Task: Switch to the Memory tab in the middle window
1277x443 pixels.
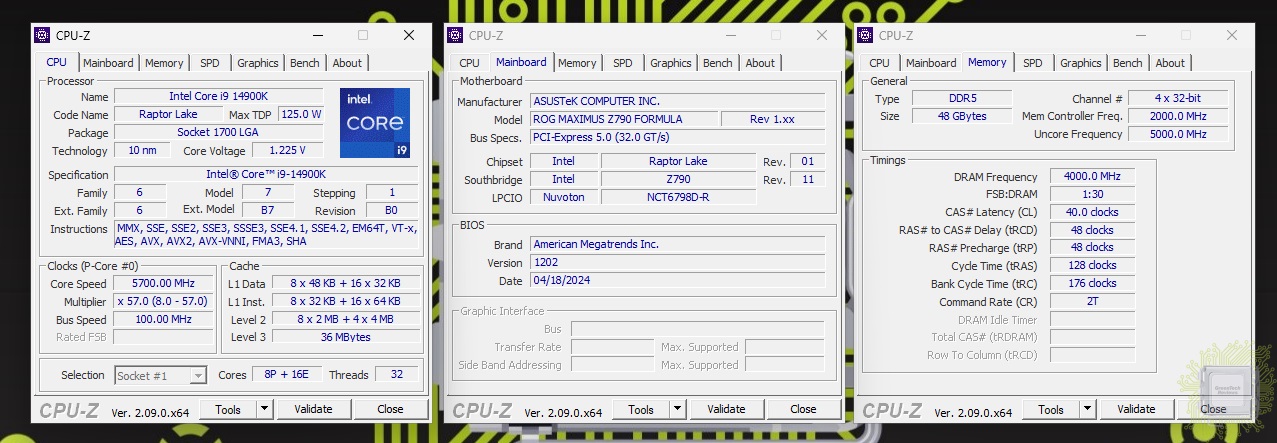Action: [577, 63]
